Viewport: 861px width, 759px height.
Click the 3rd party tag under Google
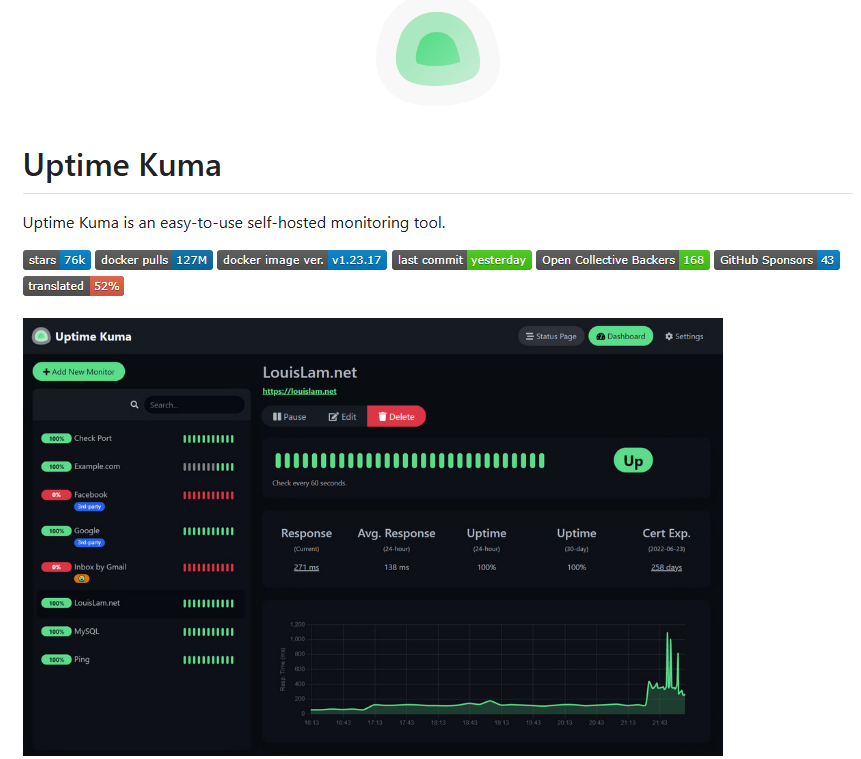[89, 543]
